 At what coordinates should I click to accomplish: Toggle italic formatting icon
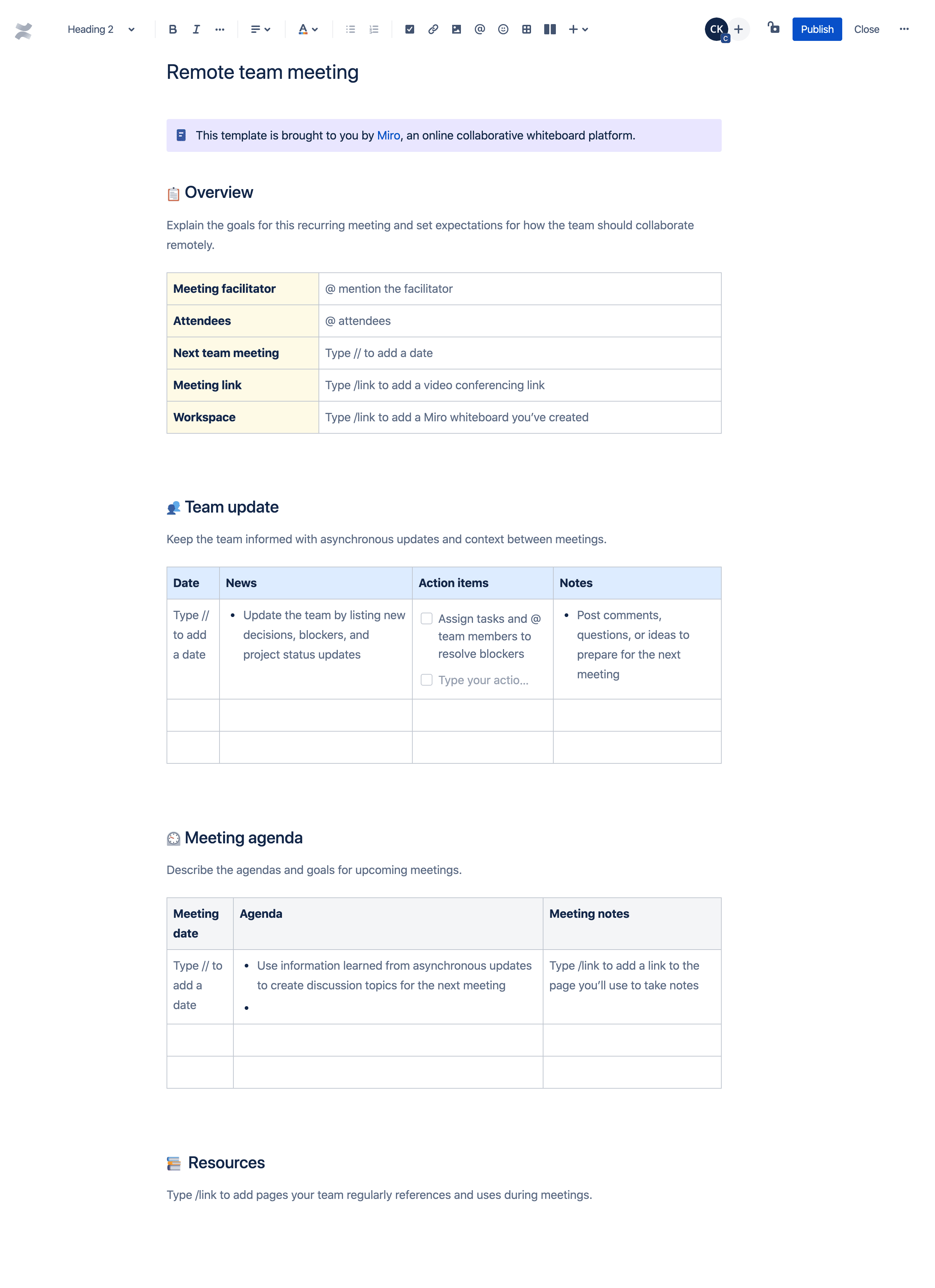click(x=196, y=29)
